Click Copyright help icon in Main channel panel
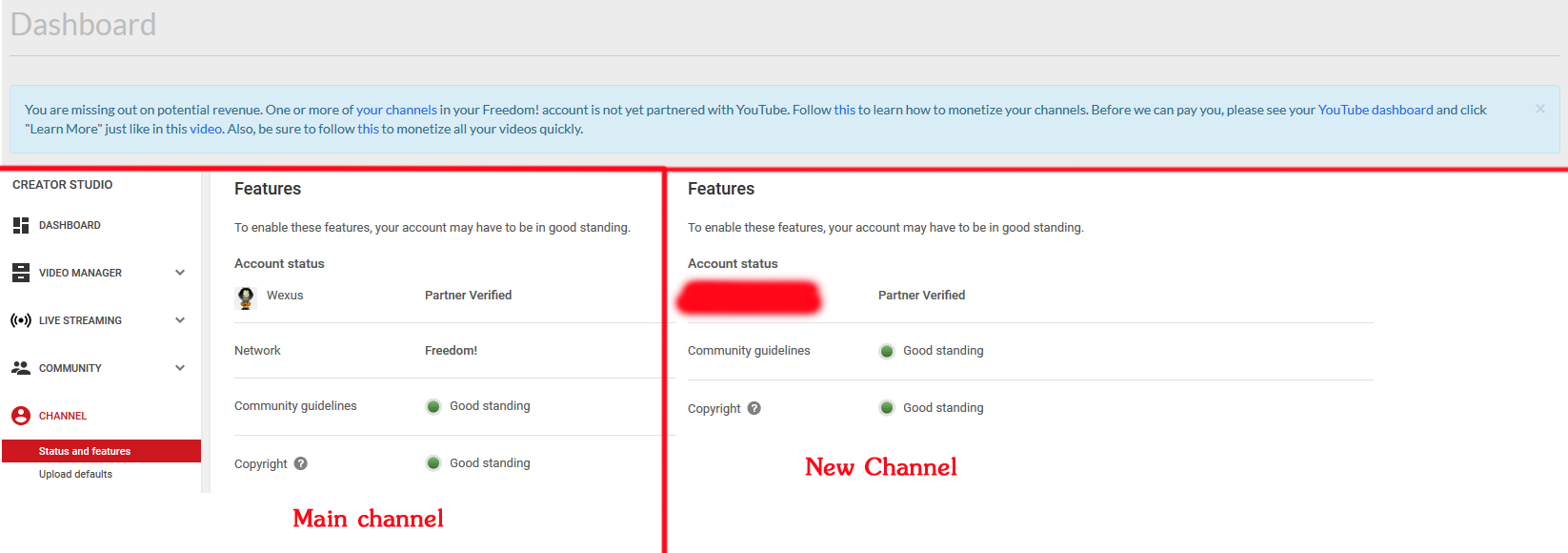The height and width of the screenshot is (553, 1568). 301,463
